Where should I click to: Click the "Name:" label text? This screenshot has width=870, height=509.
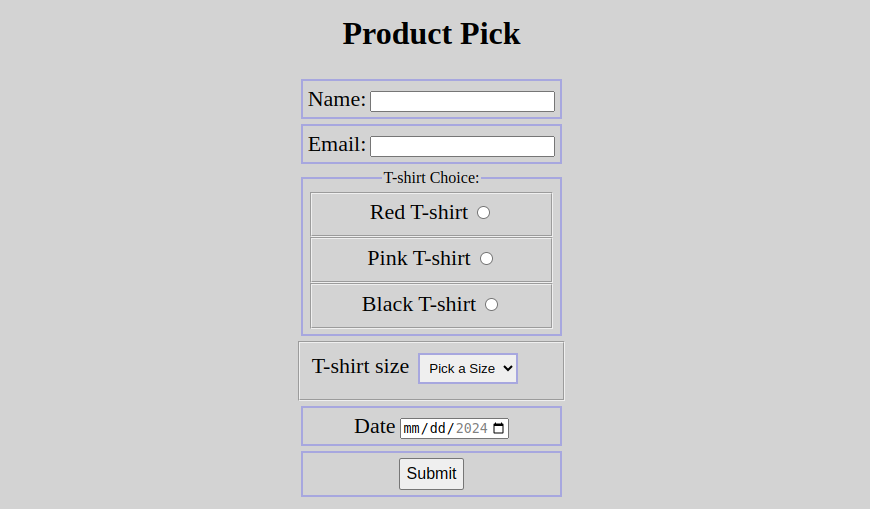pos(337,99)
